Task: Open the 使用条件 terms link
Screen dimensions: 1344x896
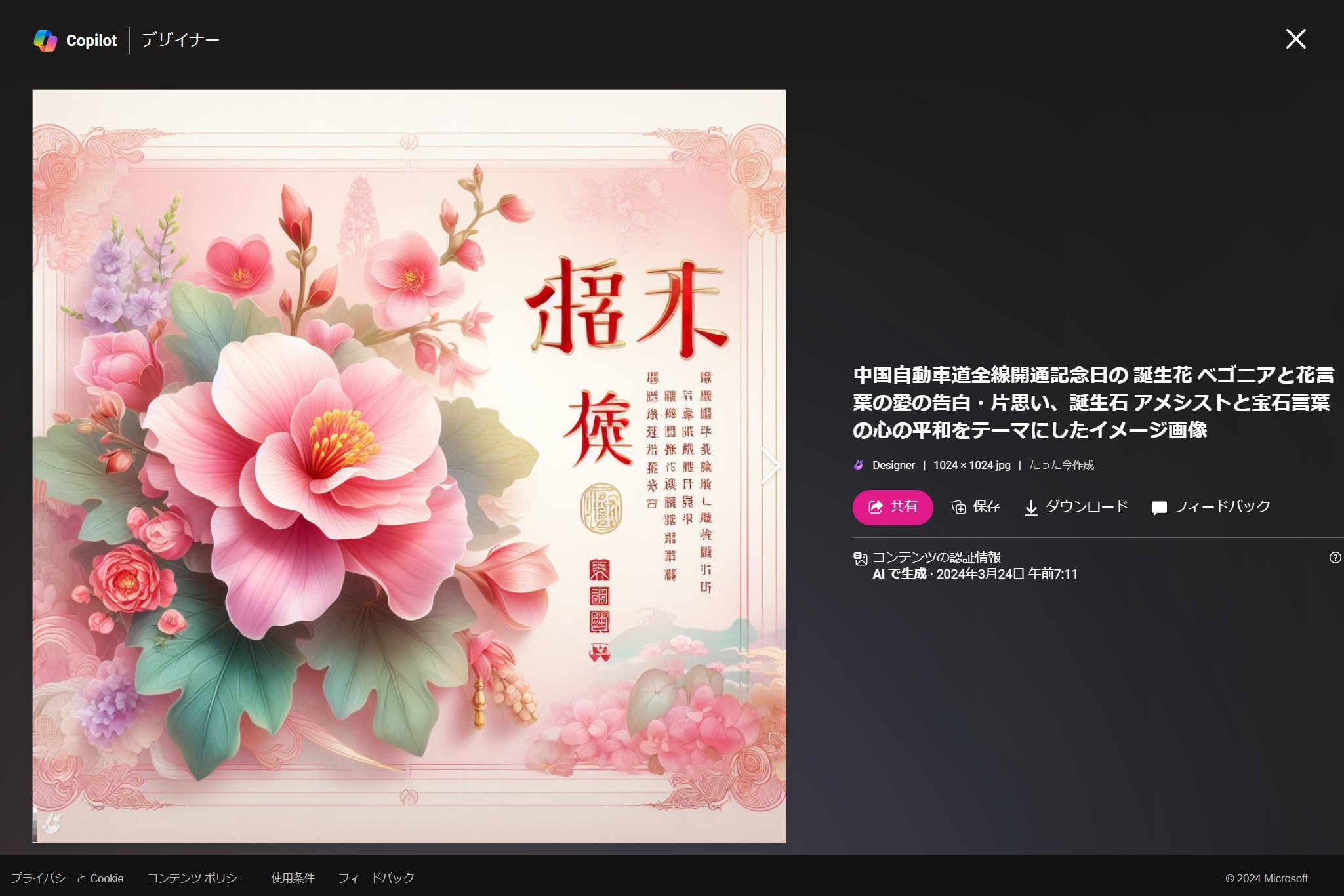Action: (293, 878)
